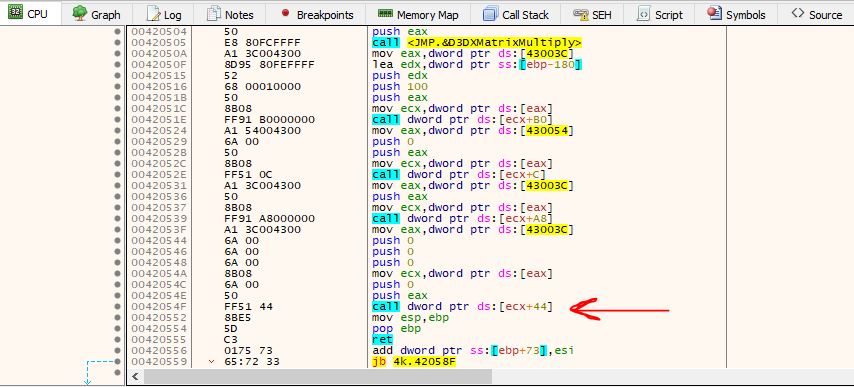Viewport: 854px width, 387px height.
Task: Select the push eax instruction at 0042054E
Action: tap(400, 296)
